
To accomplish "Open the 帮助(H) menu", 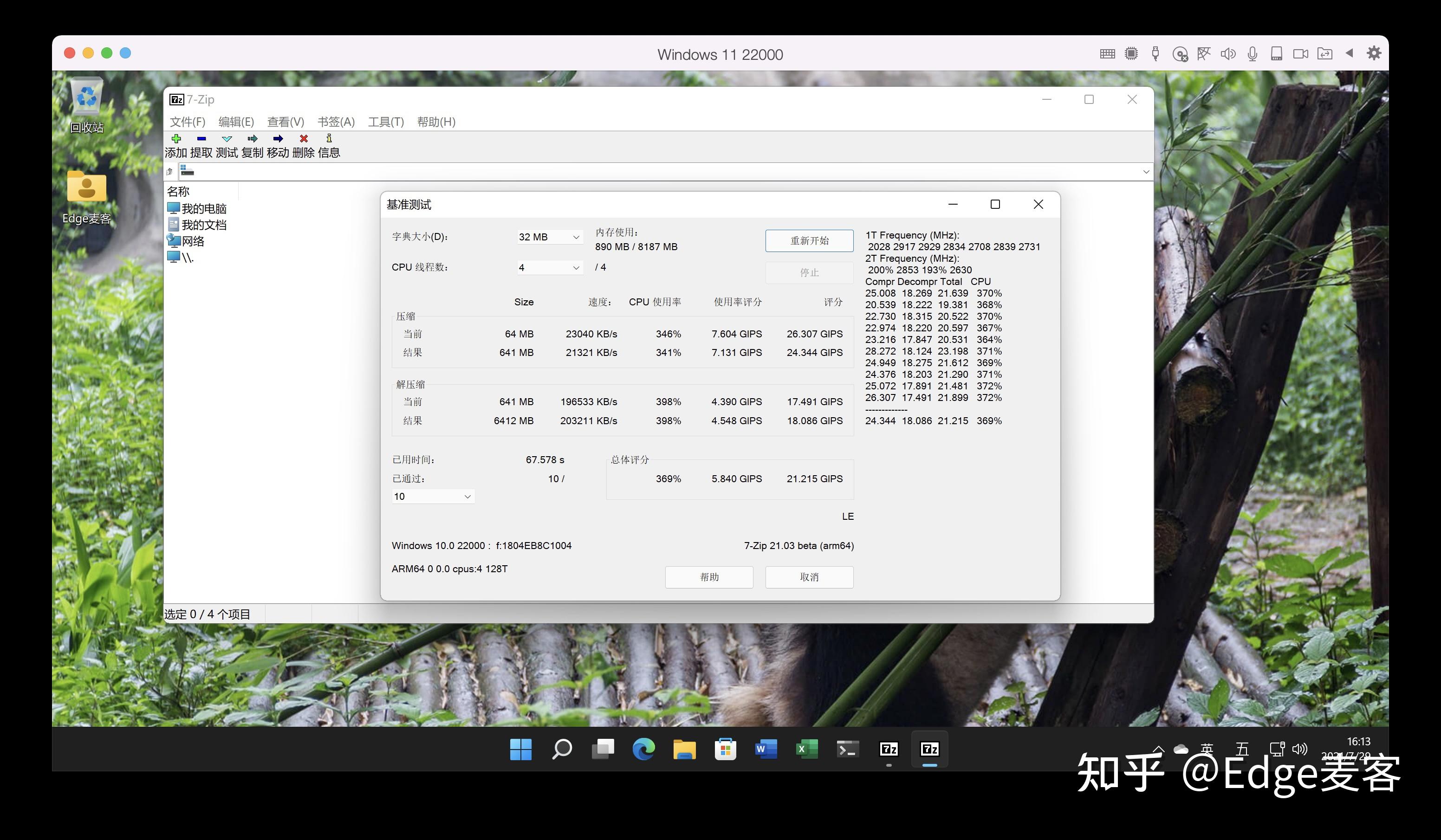I will pos(436,122).
